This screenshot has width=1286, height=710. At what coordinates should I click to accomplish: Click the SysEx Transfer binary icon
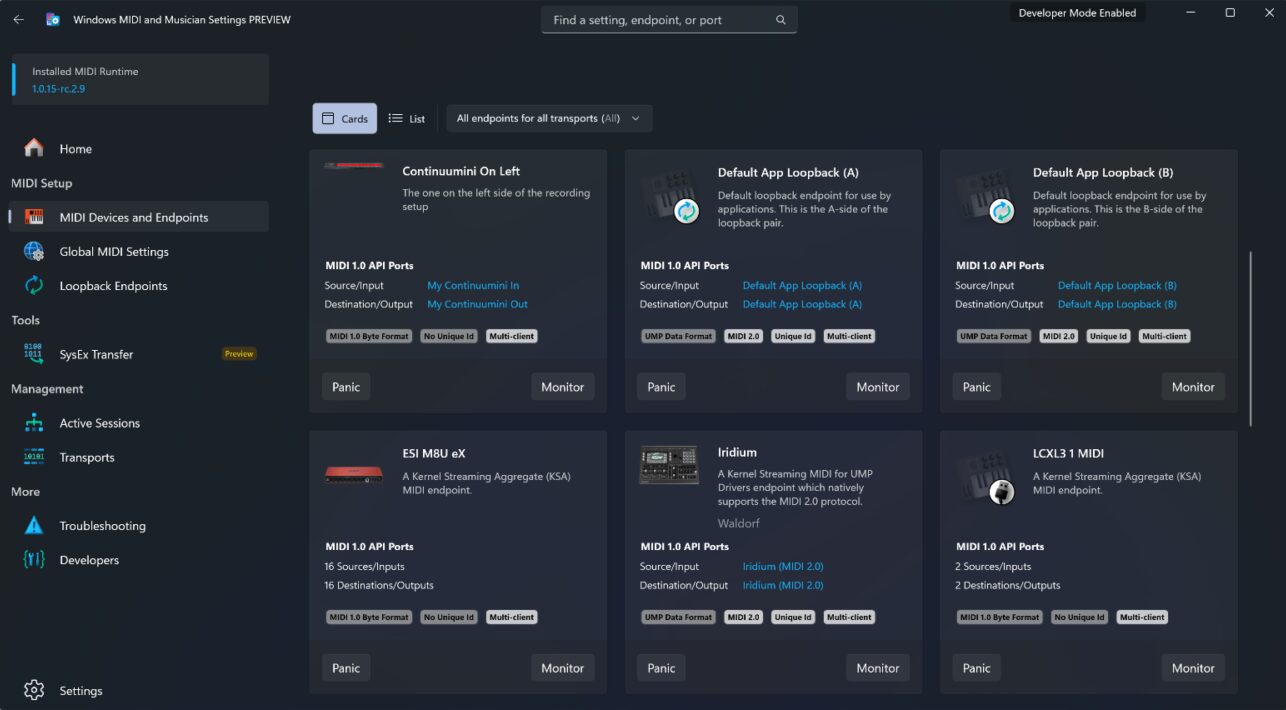click(34, 354)
